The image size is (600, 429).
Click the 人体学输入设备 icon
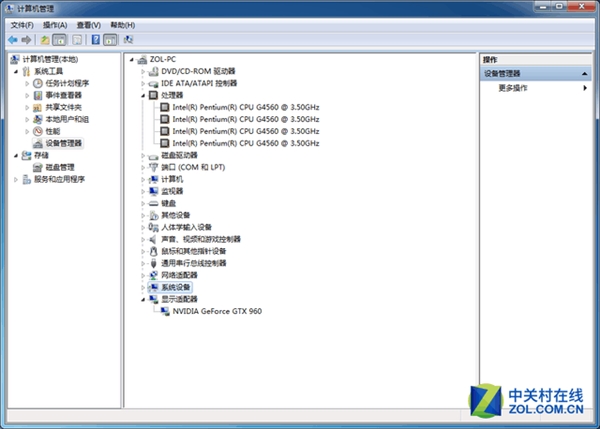coord(153,227)
